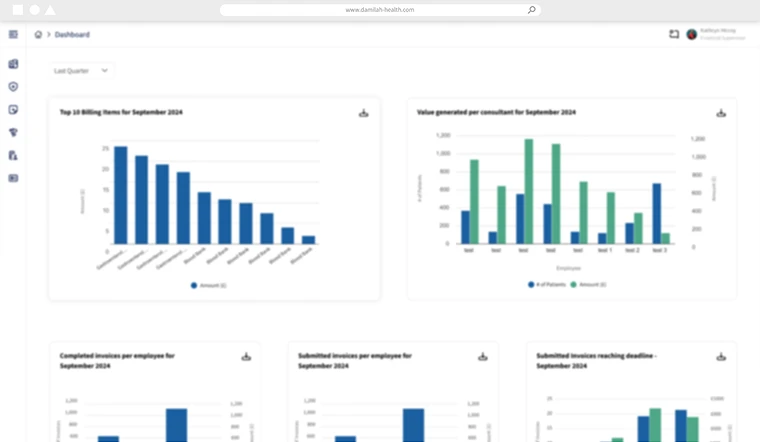This screenshot has height=442, width=760.
Task: Collapse the sidebar using the top-left menu icon
Action: pos(13,34)
